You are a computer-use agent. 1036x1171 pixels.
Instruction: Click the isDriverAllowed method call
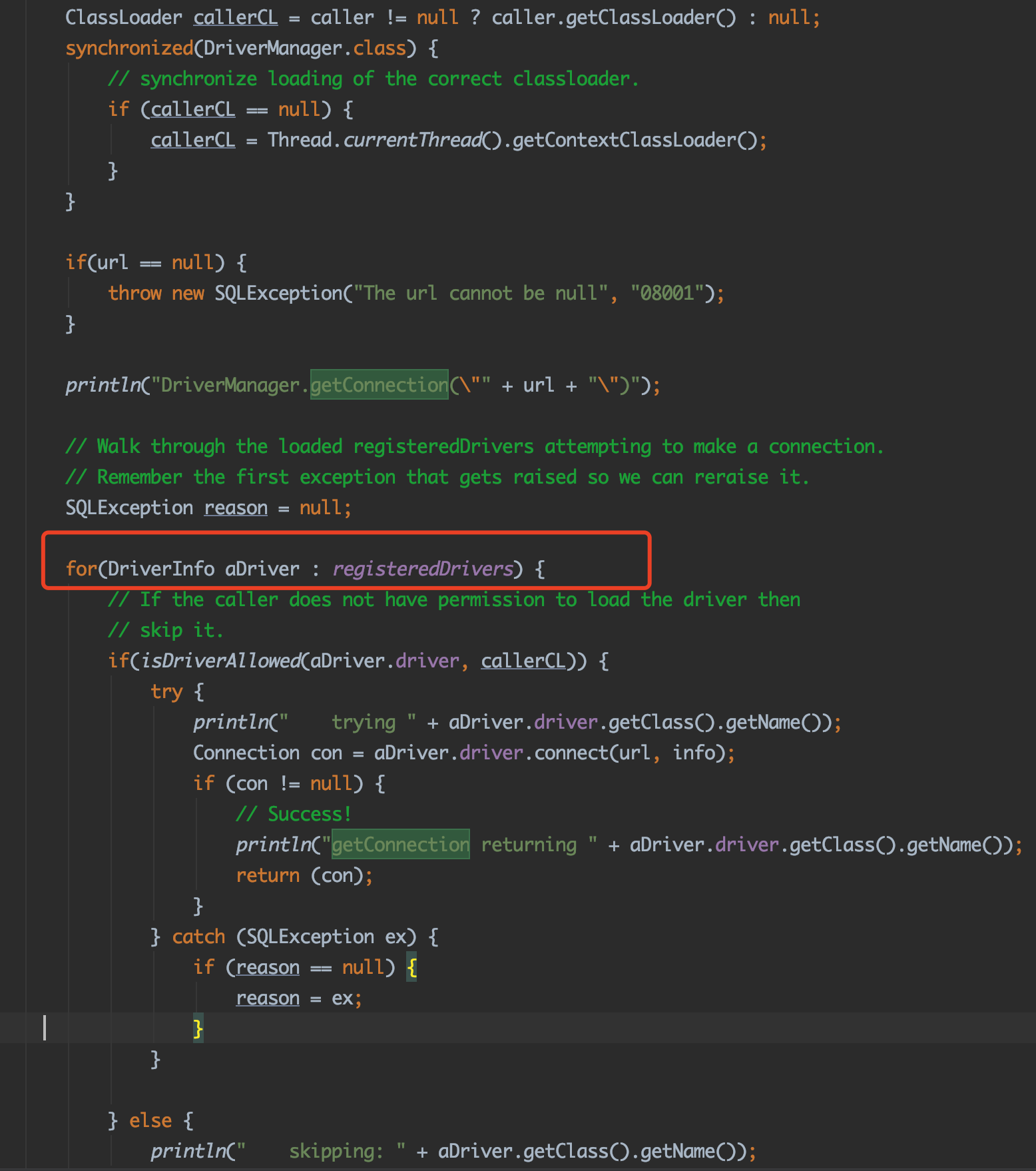[220, 661]
